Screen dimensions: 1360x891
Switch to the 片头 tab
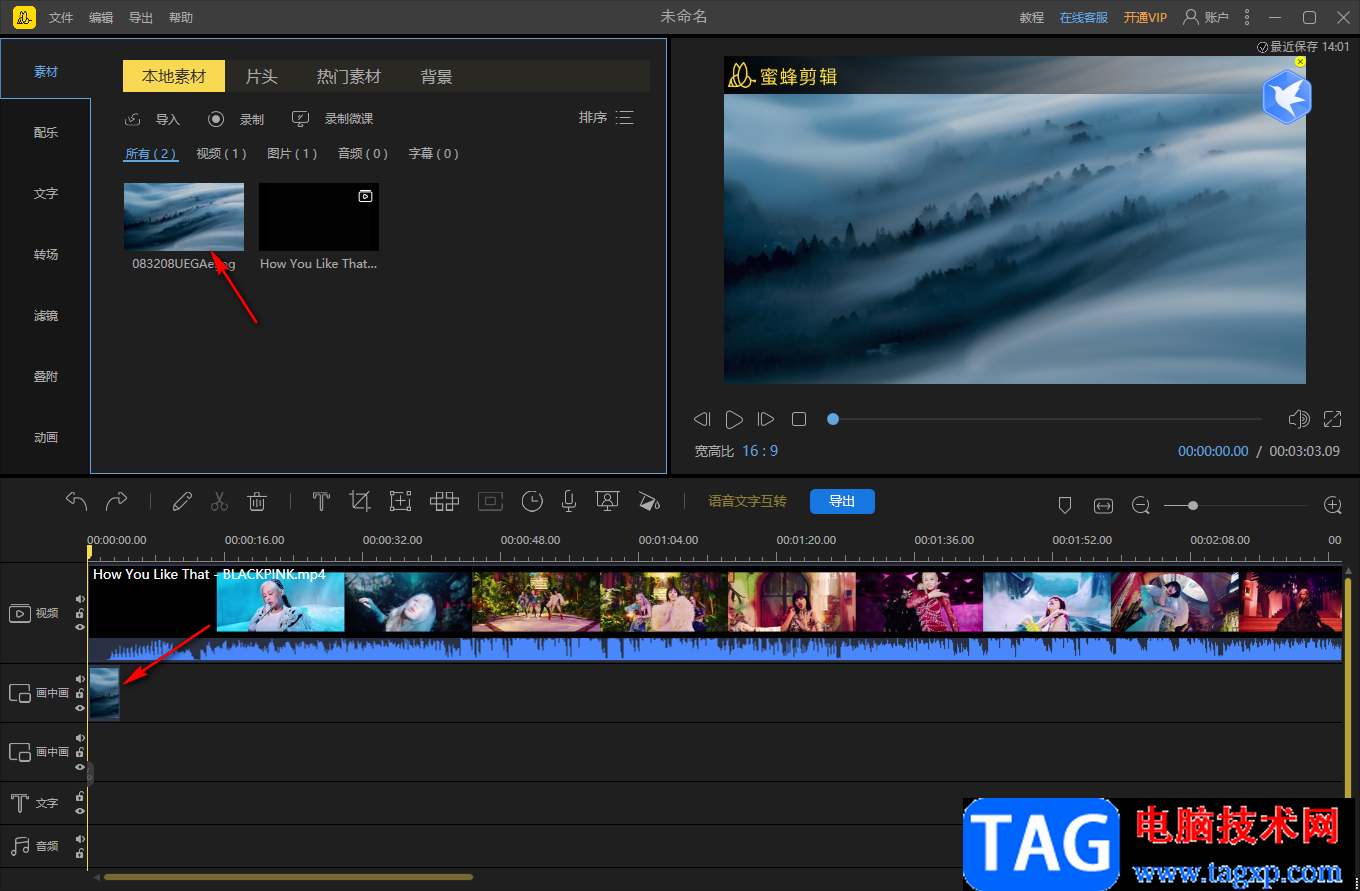click(261, 76)
